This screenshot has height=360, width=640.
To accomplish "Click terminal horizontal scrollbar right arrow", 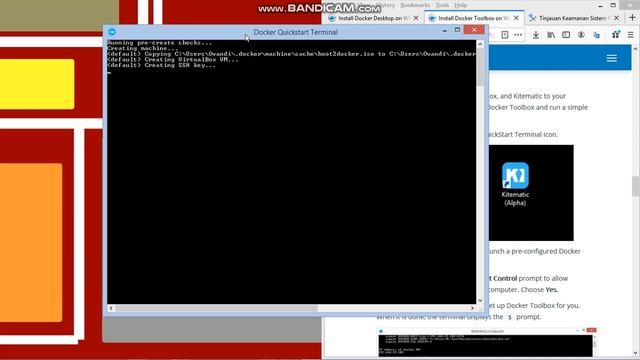I will pyautogui.click(x=472, y=308).
